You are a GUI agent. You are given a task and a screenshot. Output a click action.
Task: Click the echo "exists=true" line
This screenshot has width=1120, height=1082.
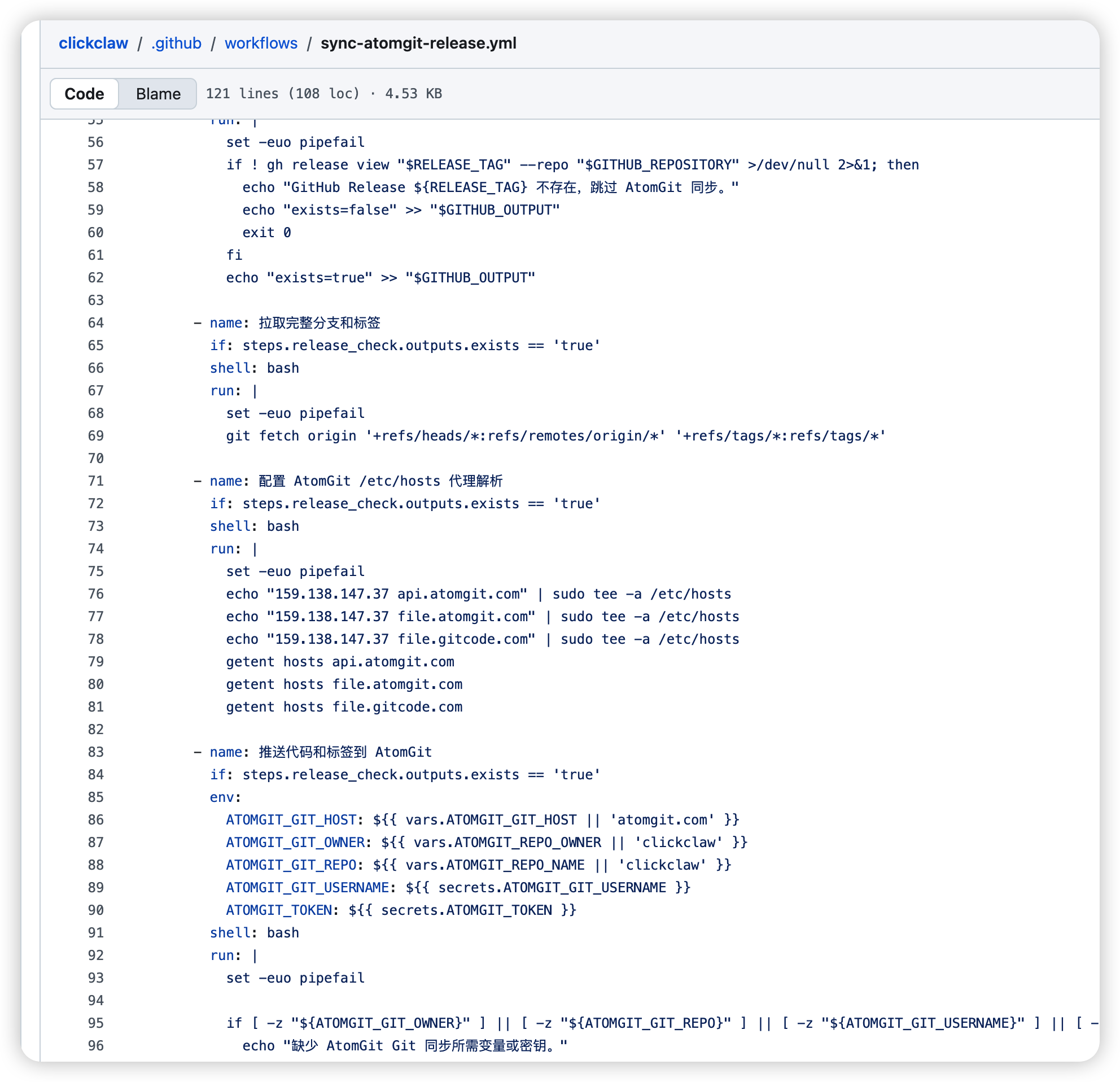coord(380,278)
